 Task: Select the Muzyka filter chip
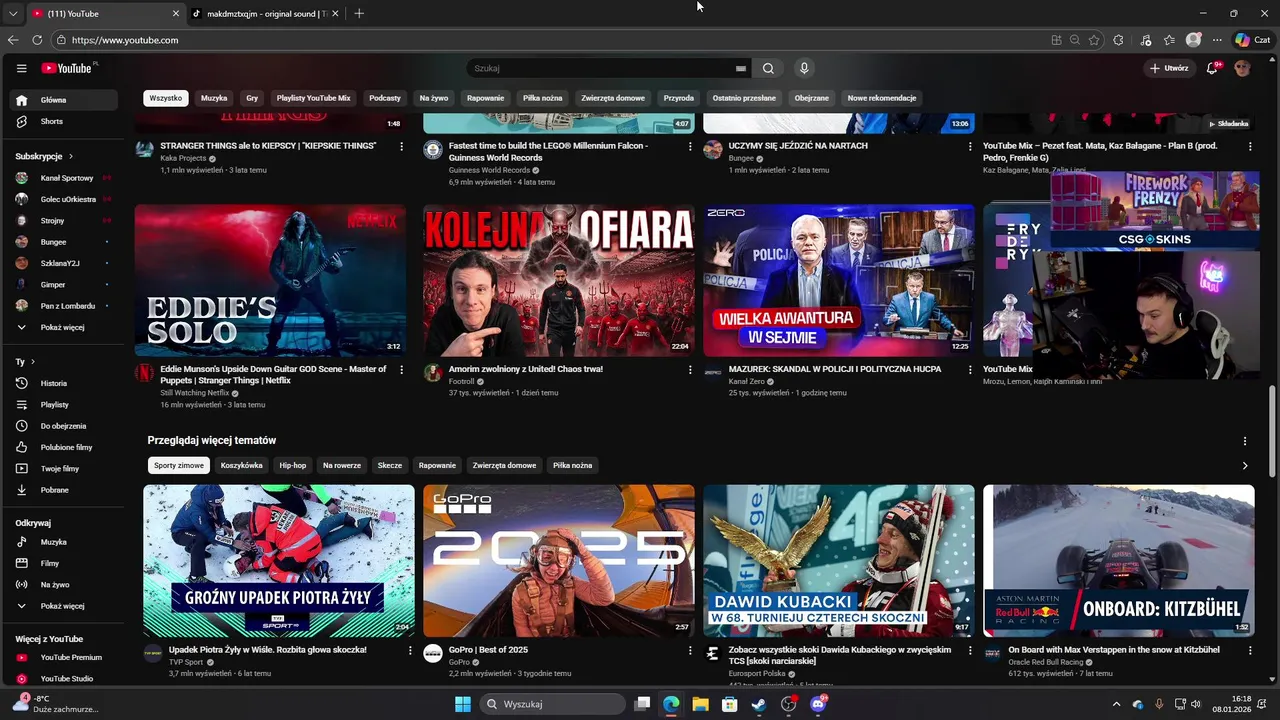214,98
